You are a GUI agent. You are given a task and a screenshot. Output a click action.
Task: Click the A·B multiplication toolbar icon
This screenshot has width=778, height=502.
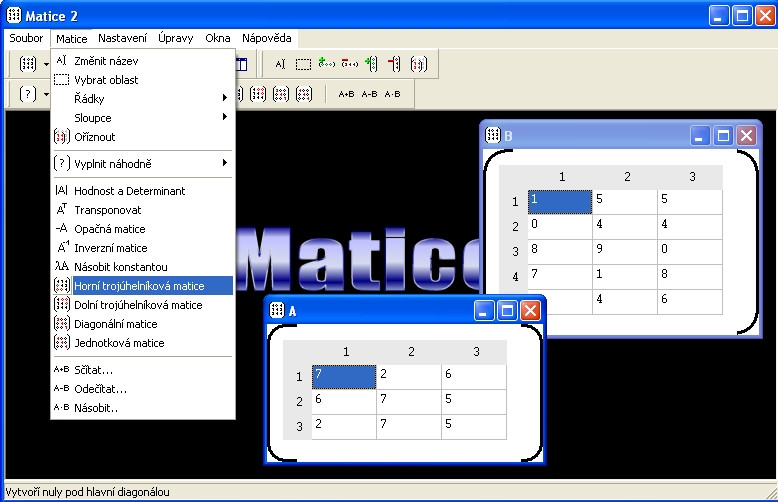point(392,94)
